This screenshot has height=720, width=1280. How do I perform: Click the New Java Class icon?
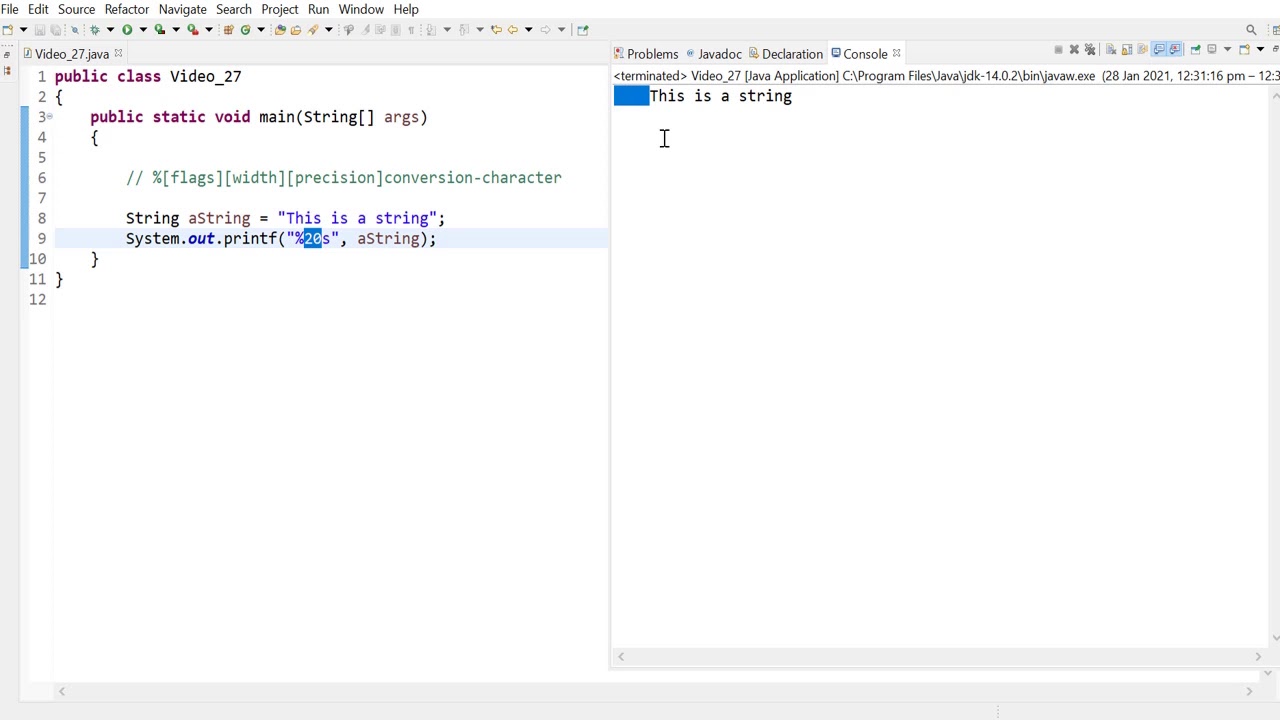pos(245,29)
